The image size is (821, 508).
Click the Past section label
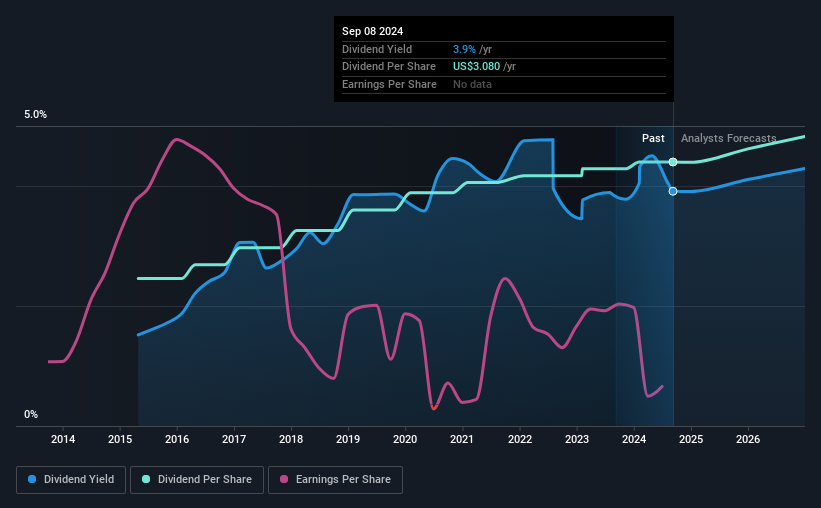[x=653, y=138]
